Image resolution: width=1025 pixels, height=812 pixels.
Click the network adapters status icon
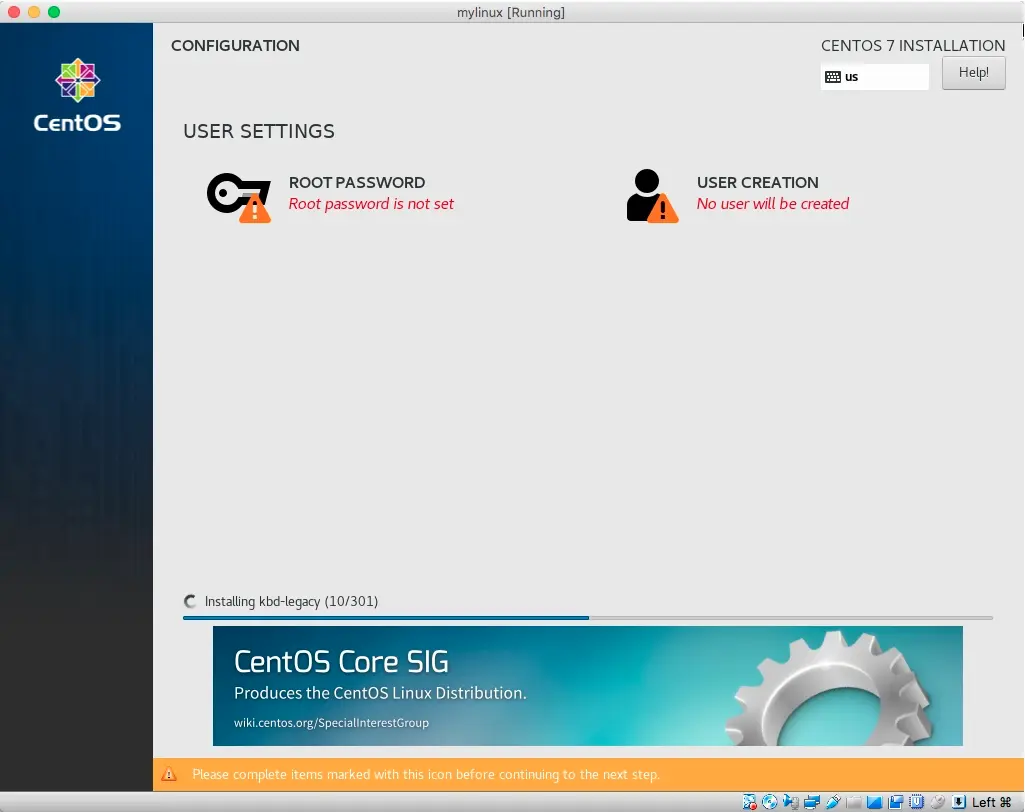point(812,802)
